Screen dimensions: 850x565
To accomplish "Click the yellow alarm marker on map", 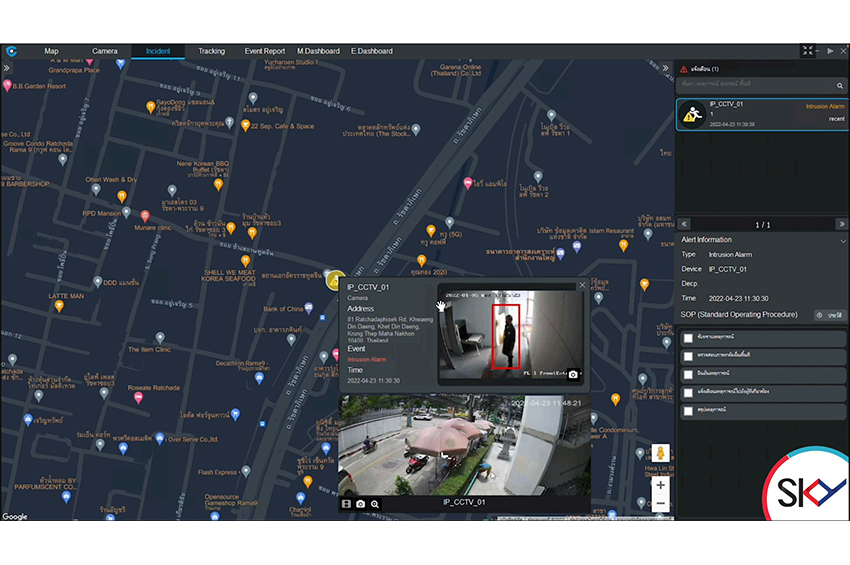I will tap(335, 280).
